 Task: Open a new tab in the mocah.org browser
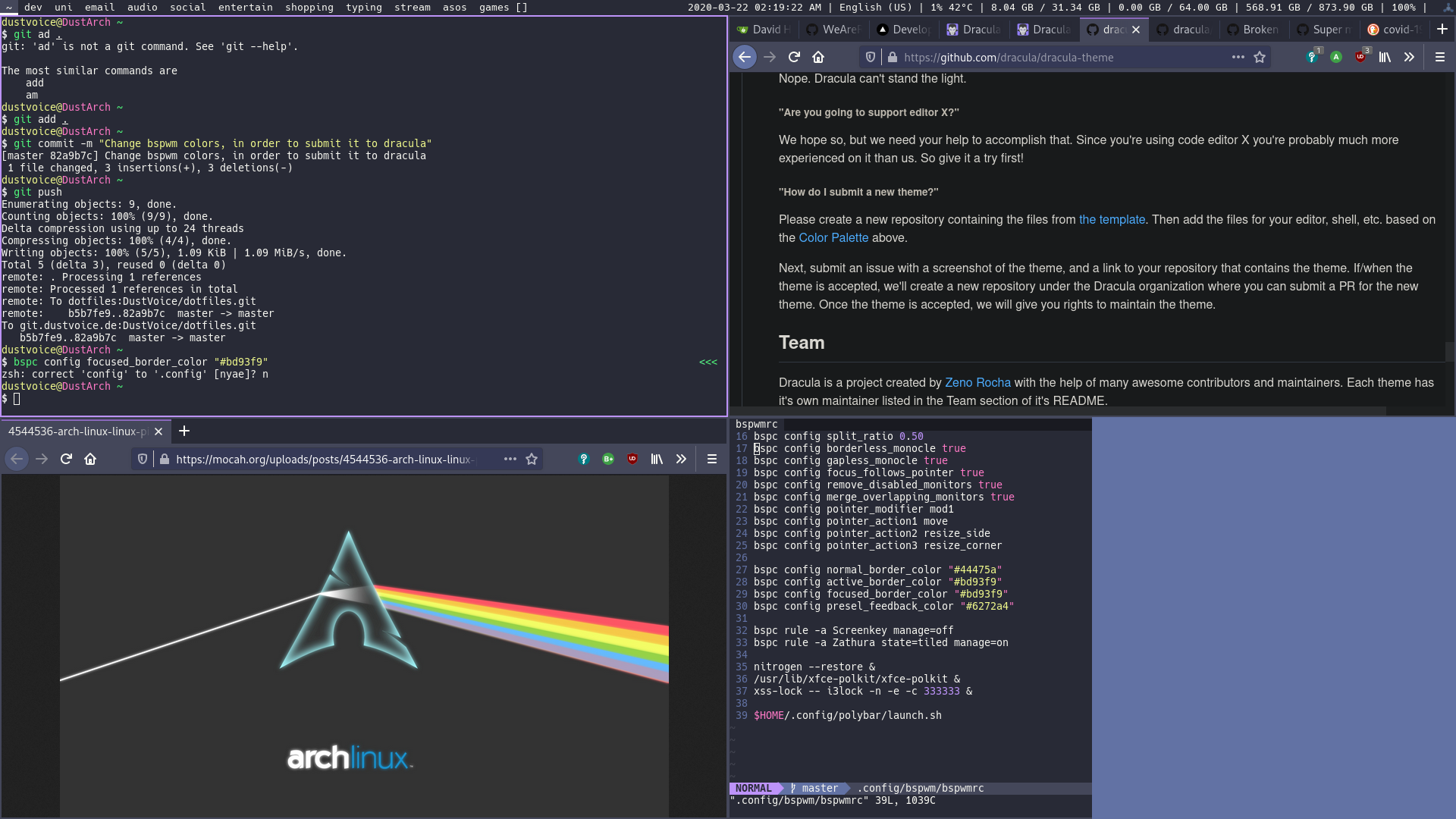(x=184, y=431)
